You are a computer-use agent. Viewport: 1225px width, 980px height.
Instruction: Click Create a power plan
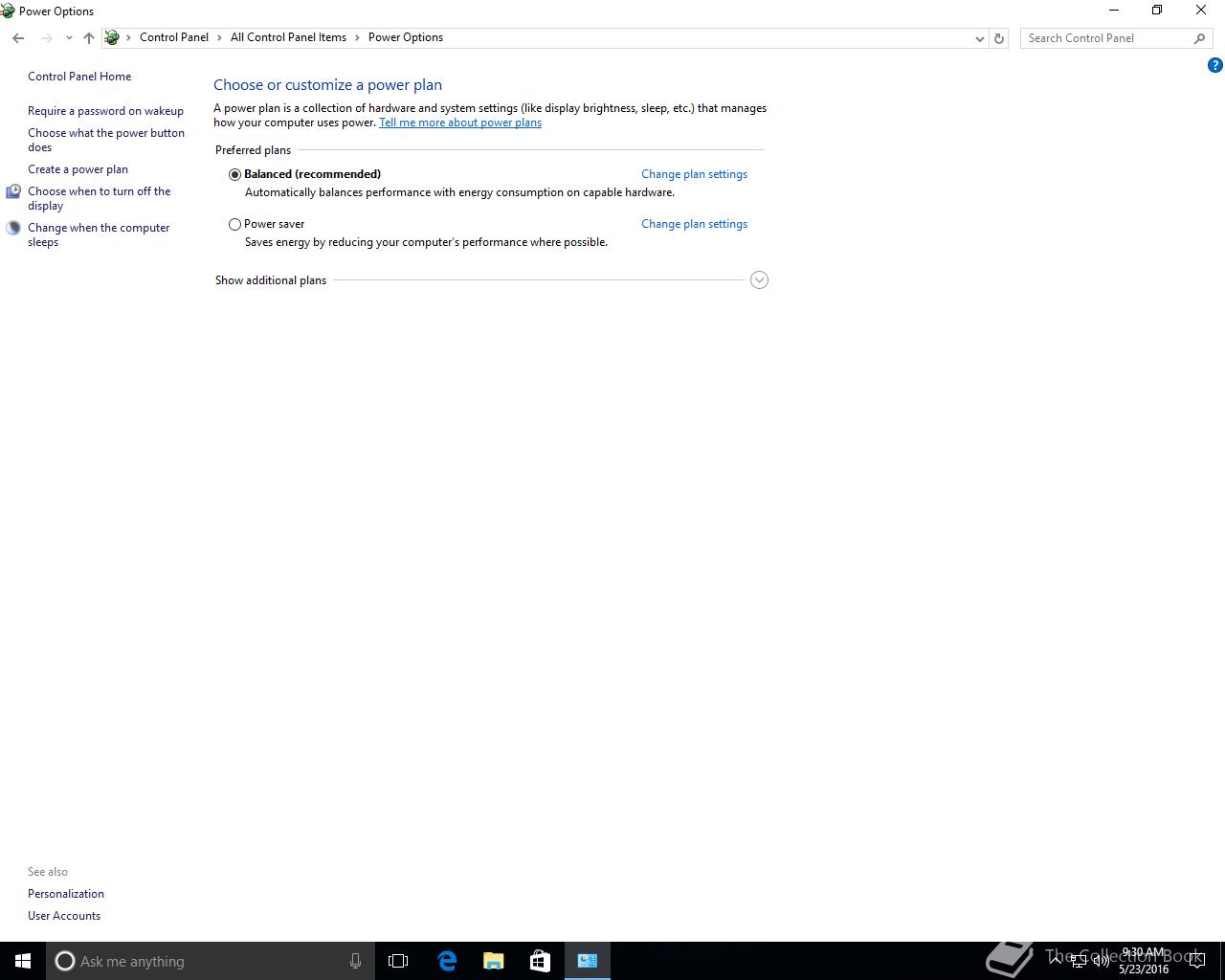point(78,169)
